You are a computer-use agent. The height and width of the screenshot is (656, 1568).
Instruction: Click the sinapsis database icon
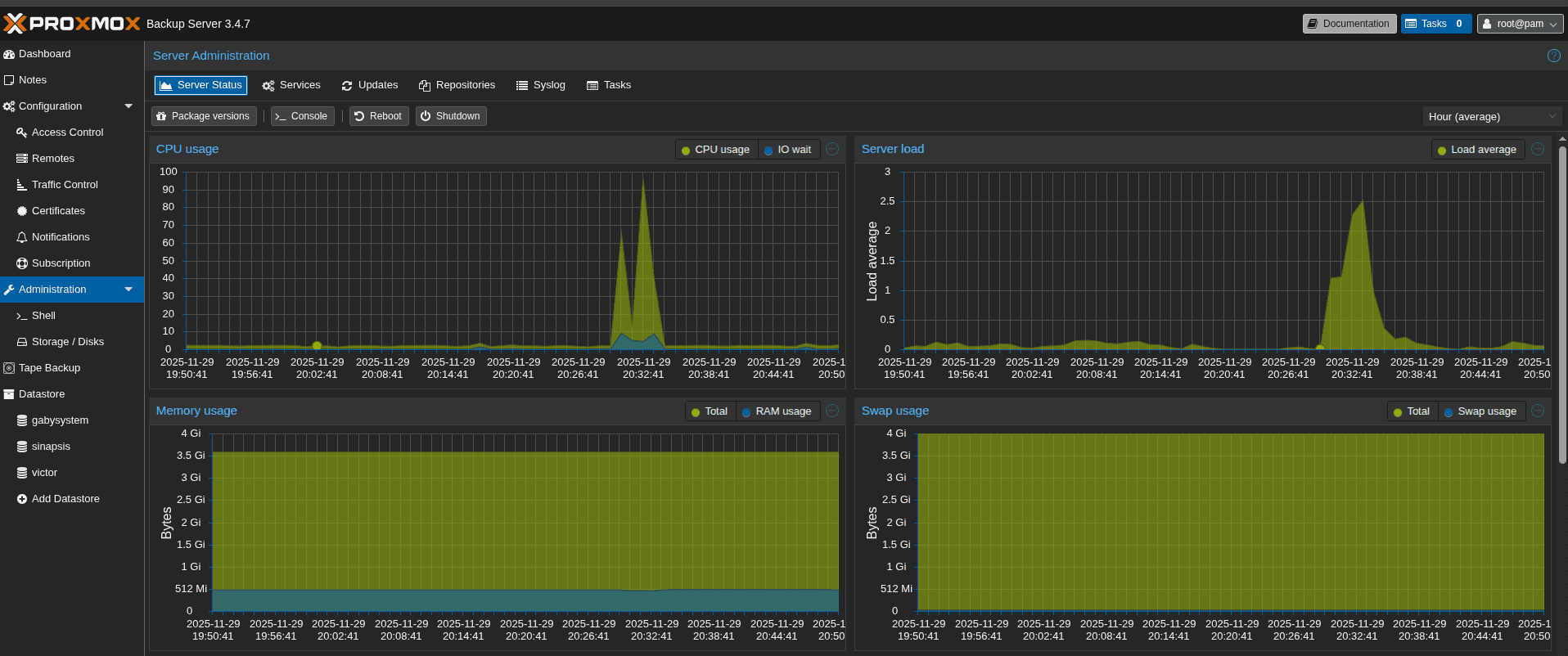click(x=22, y=447)
